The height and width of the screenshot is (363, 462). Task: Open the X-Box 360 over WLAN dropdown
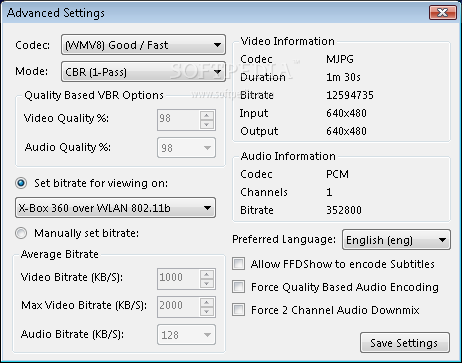pos(115,208)
